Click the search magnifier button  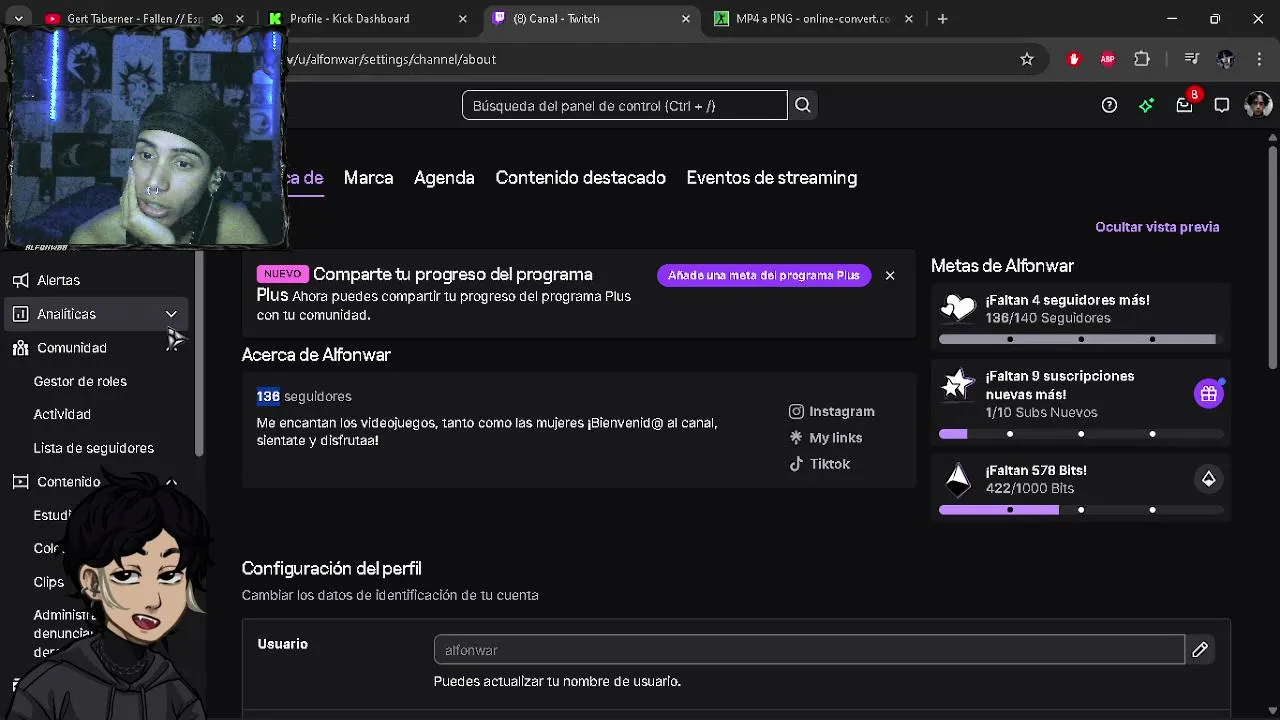pyautogui.click(x=803, y=105)
